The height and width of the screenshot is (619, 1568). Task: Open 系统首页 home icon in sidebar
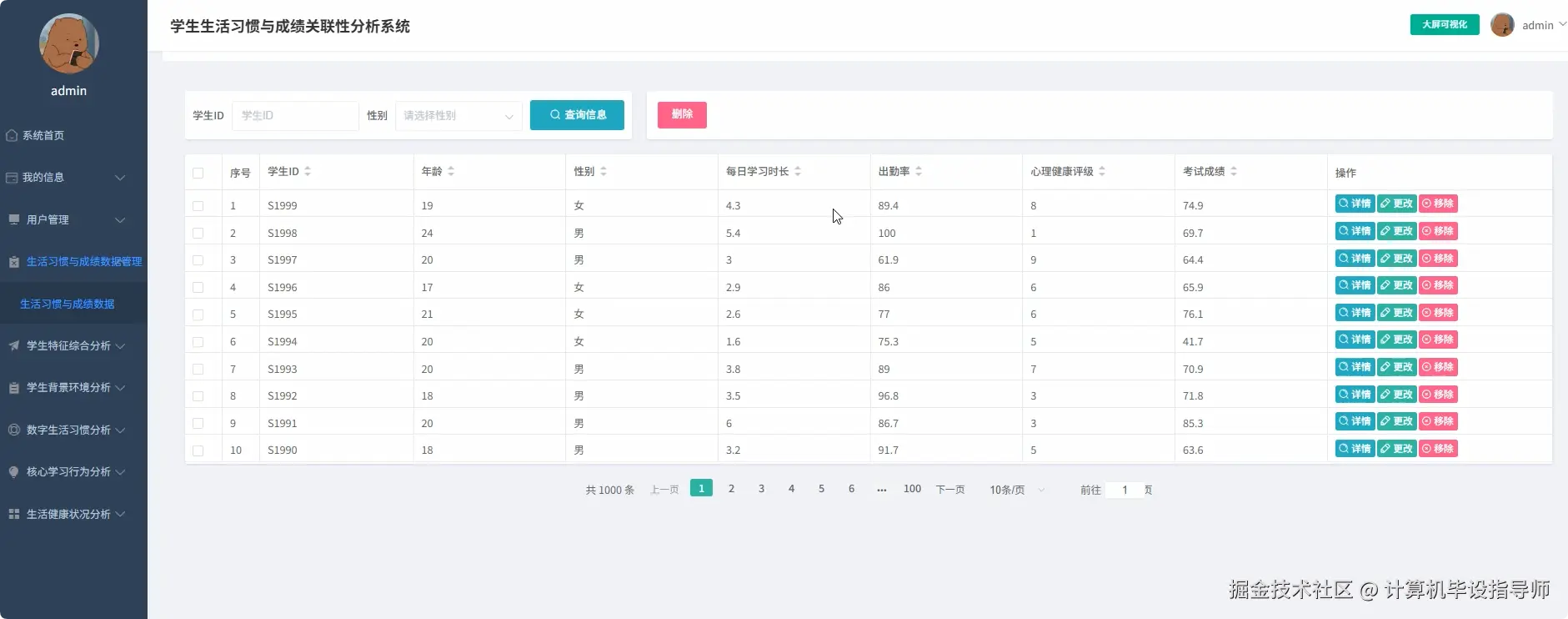tap(12, 135)
